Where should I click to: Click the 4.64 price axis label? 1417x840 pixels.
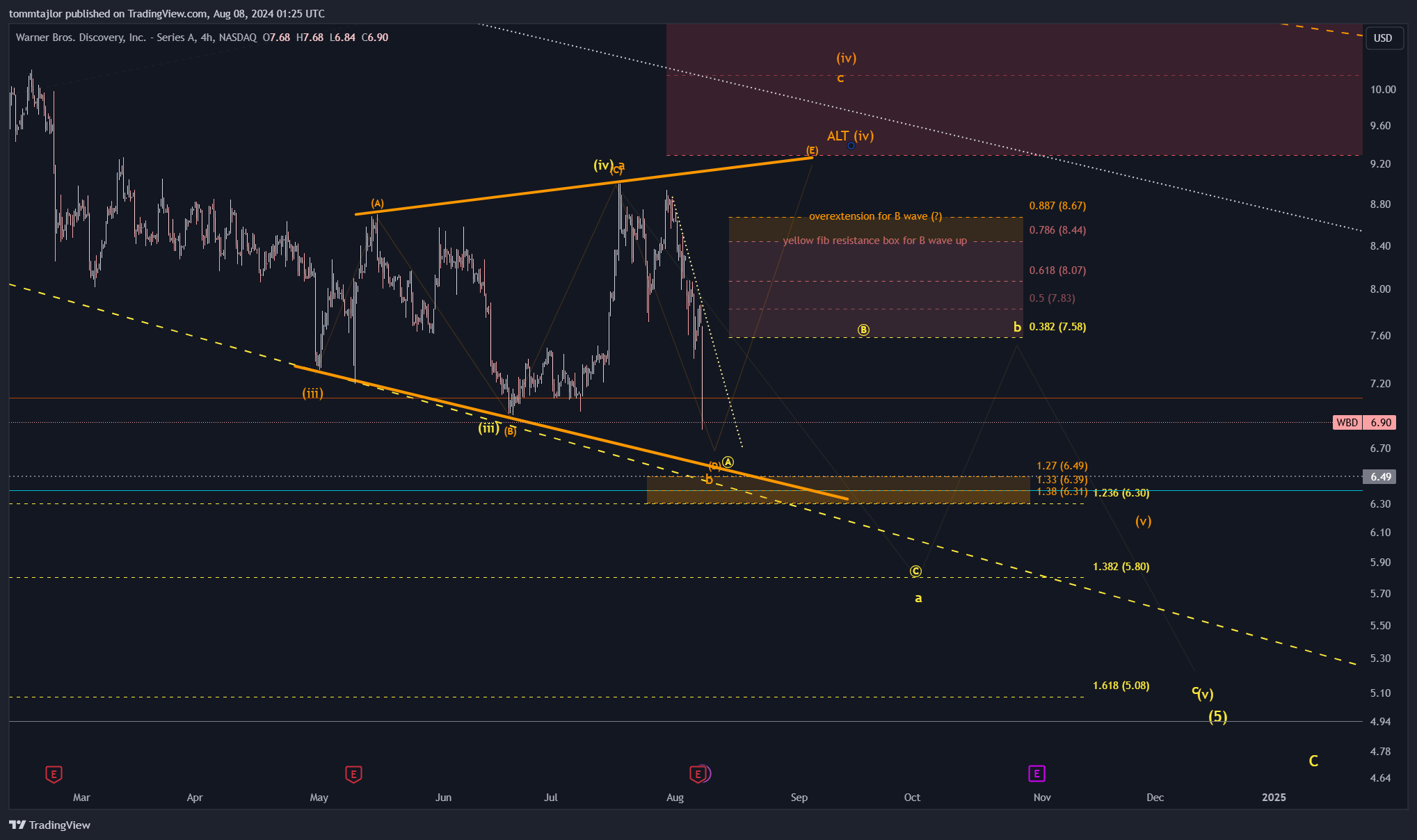[x=1380, y=778]
